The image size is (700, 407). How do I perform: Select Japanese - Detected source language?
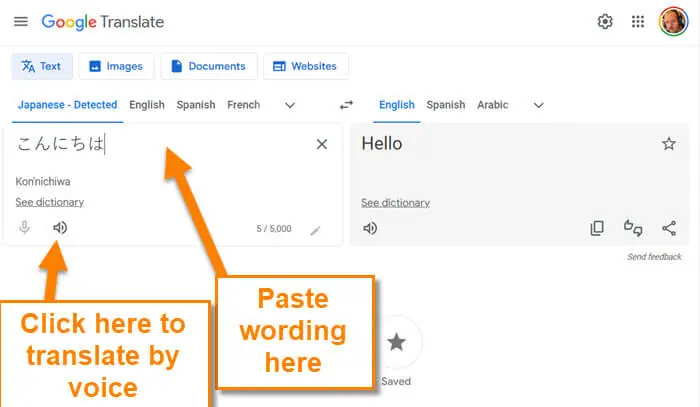pyautogui.click(x=67, y=105)
